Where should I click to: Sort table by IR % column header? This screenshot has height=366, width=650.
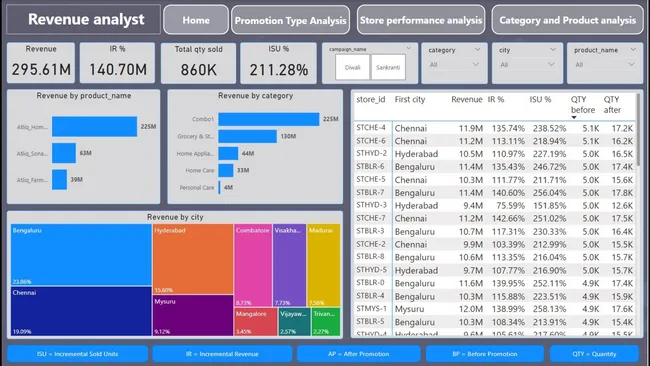click(496, 99)
